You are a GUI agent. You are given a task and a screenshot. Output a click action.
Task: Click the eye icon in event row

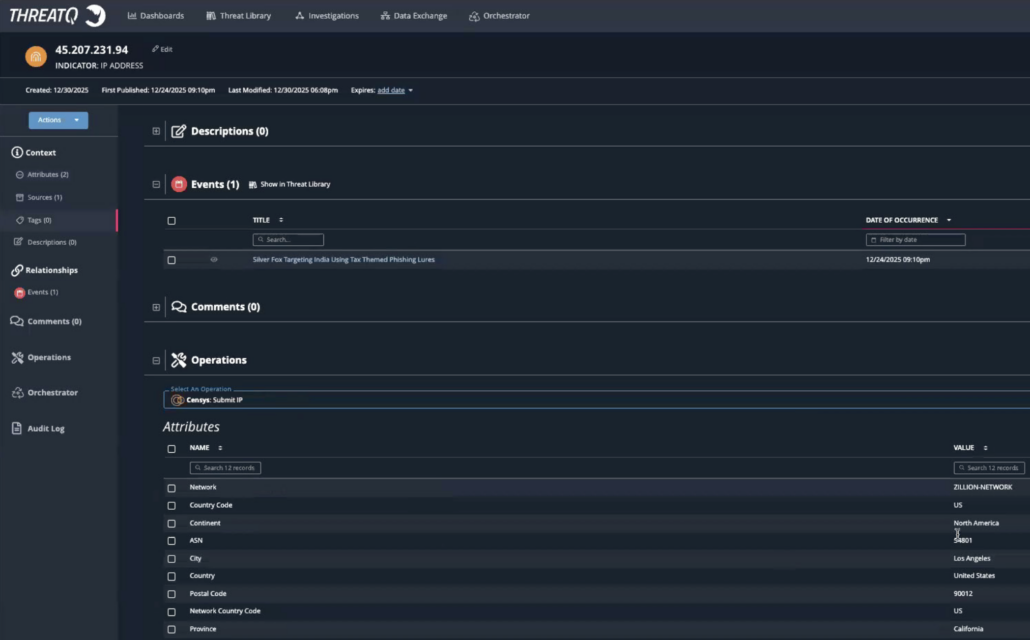214,260
